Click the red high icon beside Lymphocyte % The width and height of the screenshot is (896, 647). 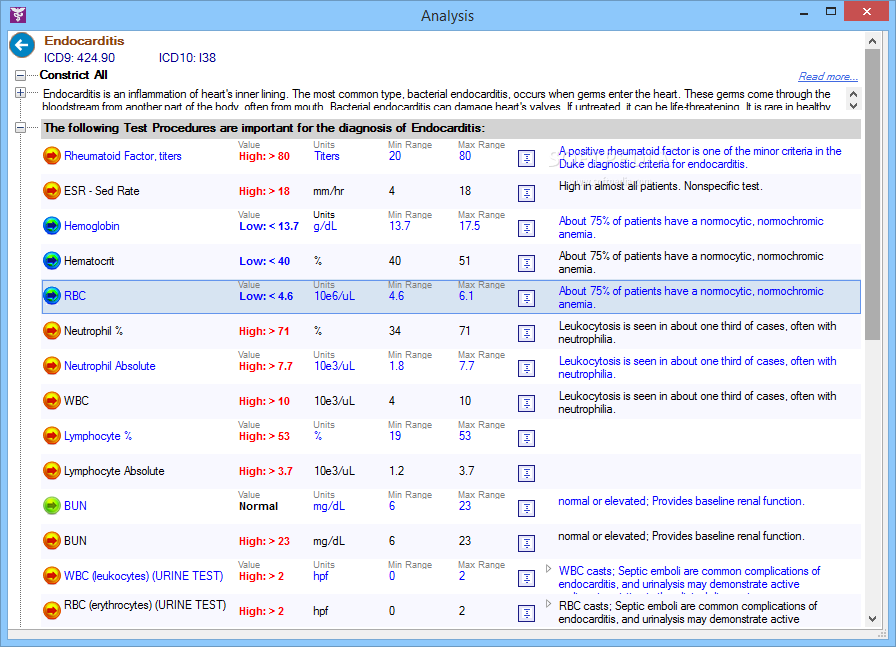click(52, 436)
